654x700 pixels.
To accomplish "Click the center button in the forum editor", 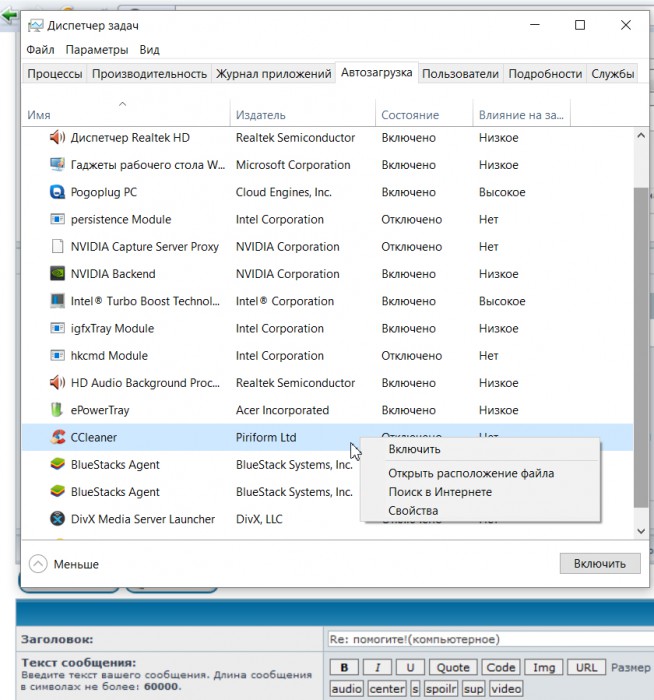I will tap(387, 688).
